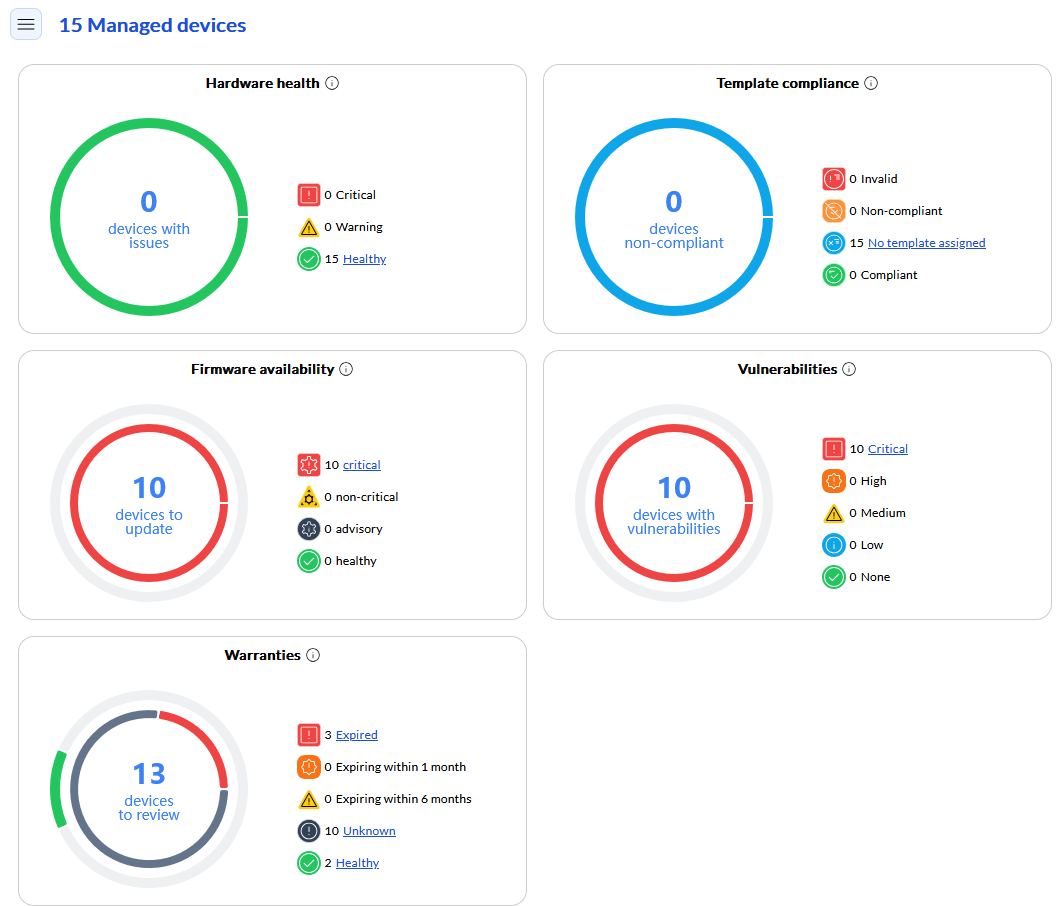Click the '0 Non-compliant' legend text
The height and width of the screenshot is (906, 1059).
[896, 211]
